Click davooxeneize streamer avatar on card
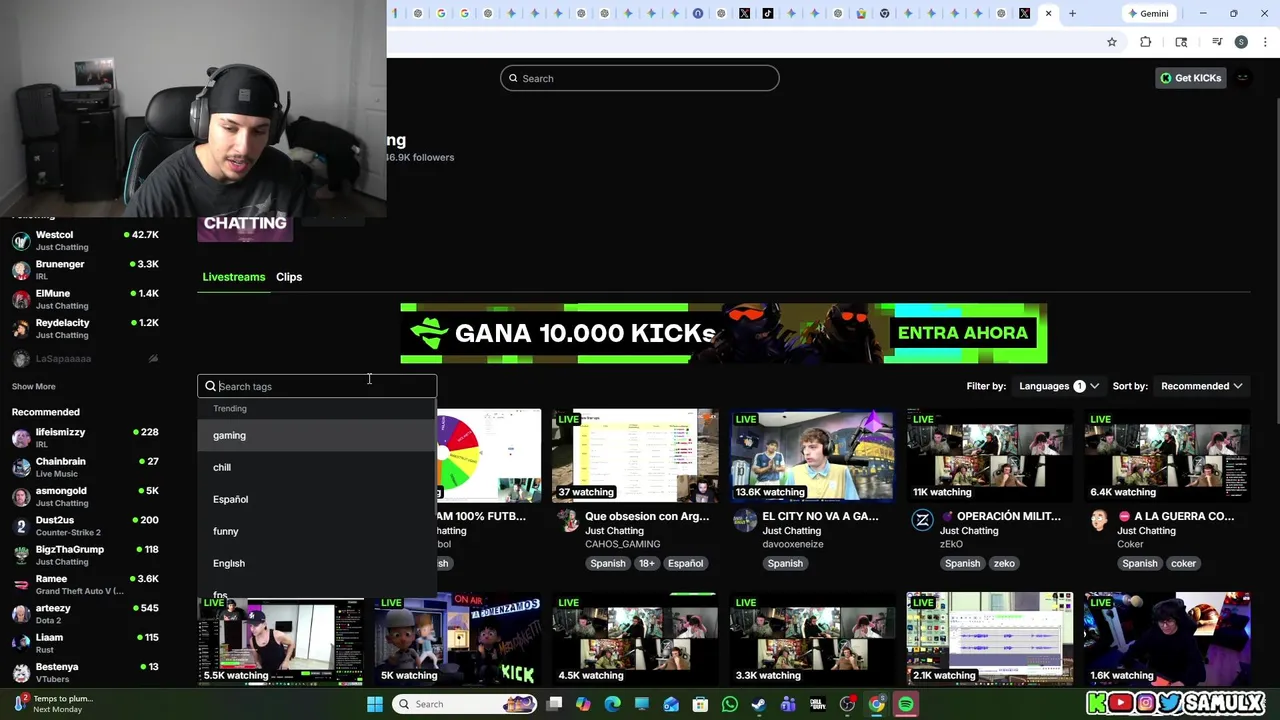1280x720 pixels. coord(745,520)
